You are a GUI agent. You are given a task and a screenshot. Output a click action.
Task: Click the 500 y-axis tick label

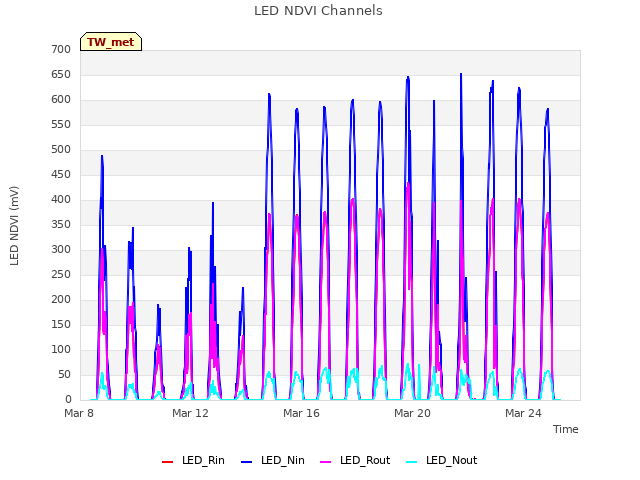(61, 150)
